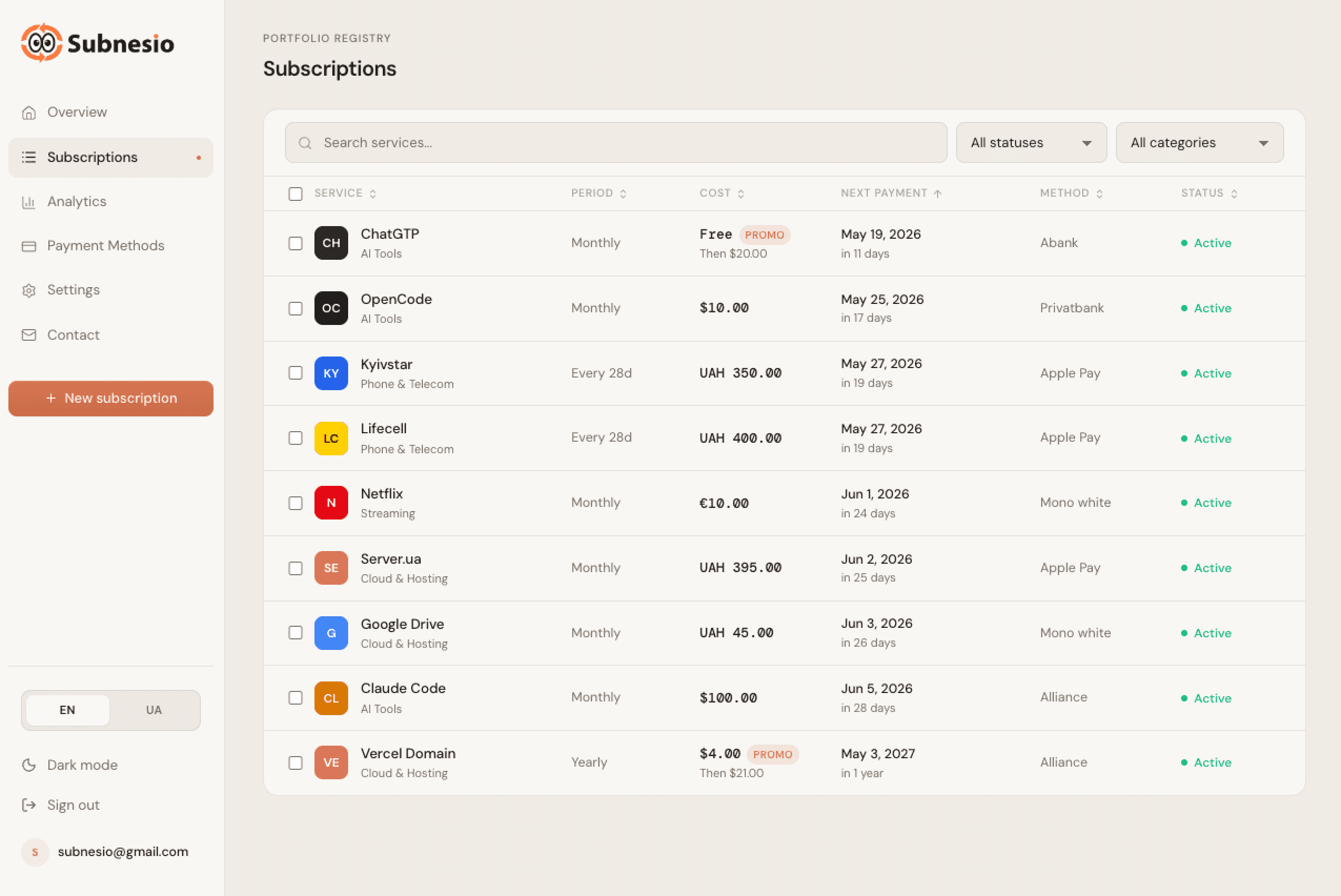1341x896 pixels.
Task: Check the Netflix row checkbox
Action: tap(296, 503)
